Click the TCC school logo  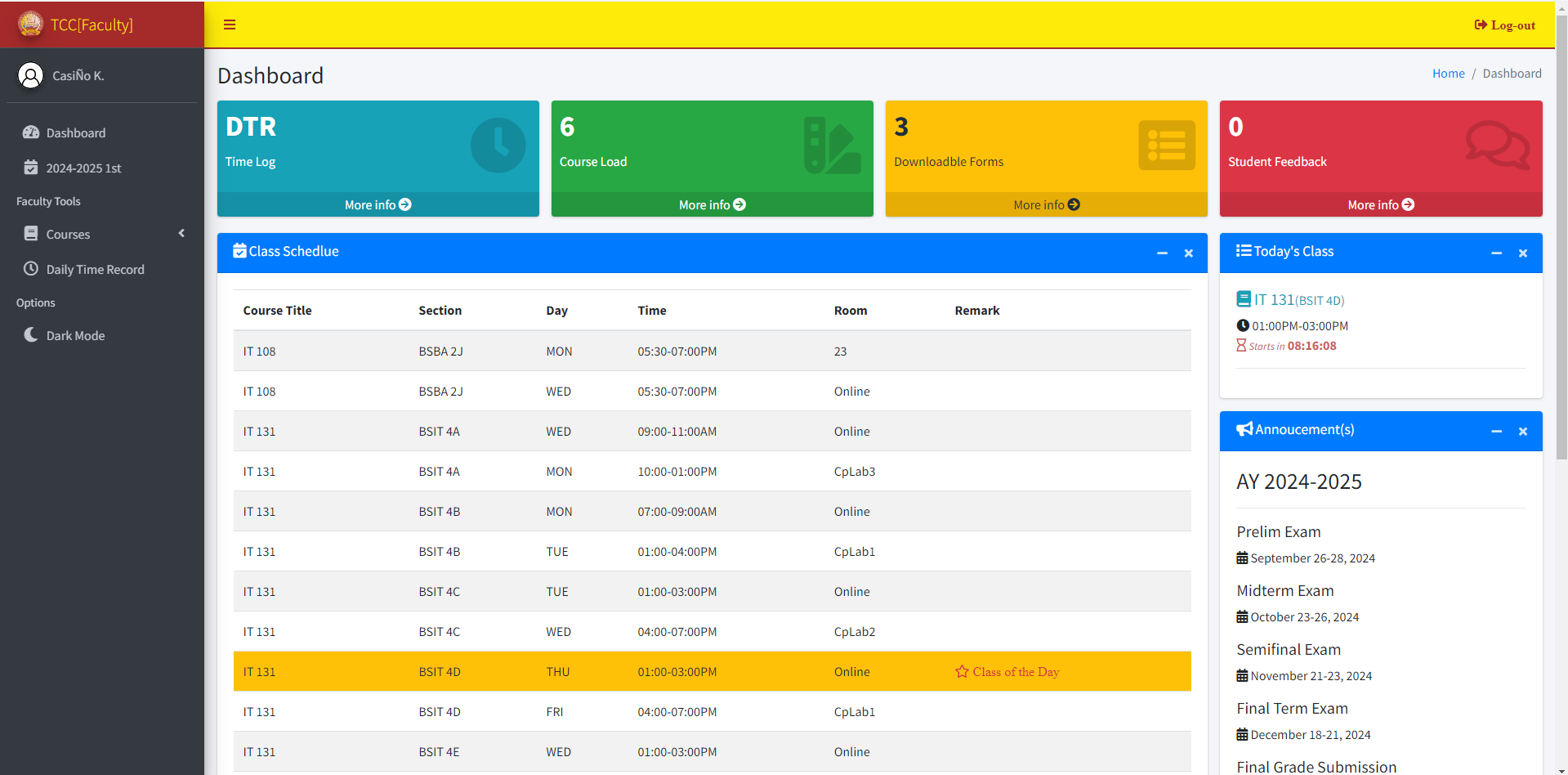click(x=30, y=25)
